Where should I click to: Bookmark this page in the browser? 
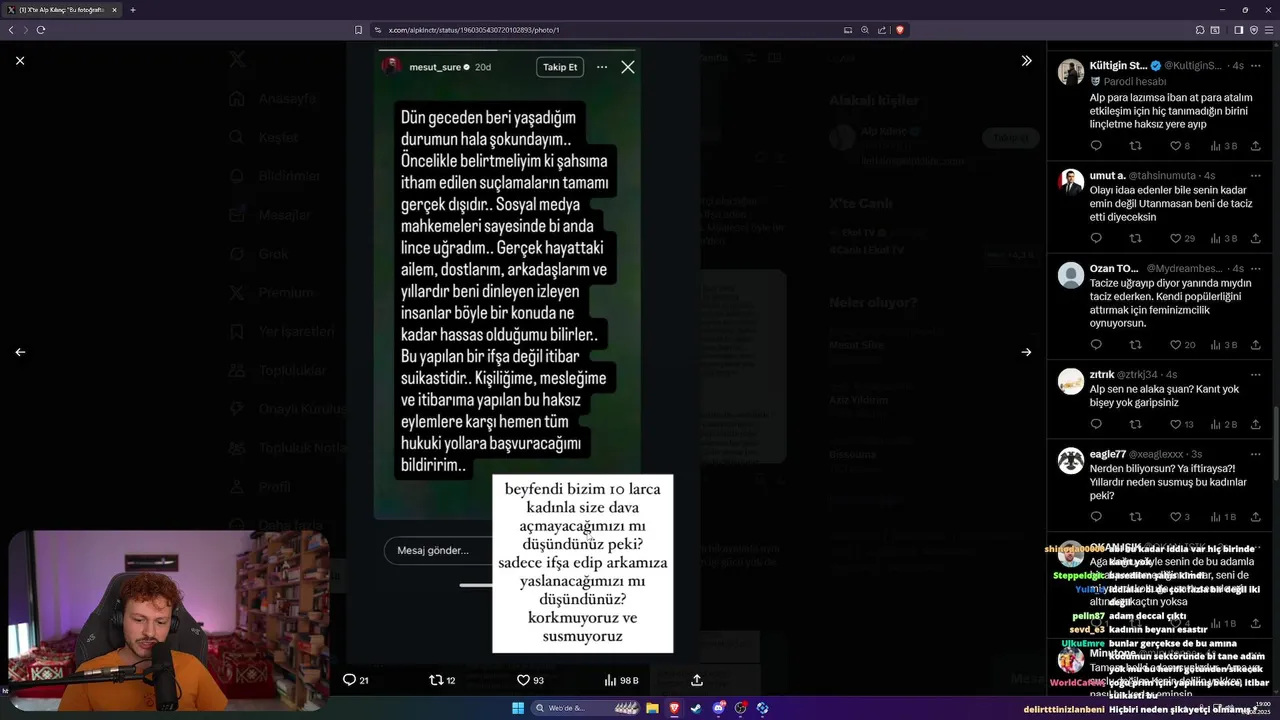[359, 30]
